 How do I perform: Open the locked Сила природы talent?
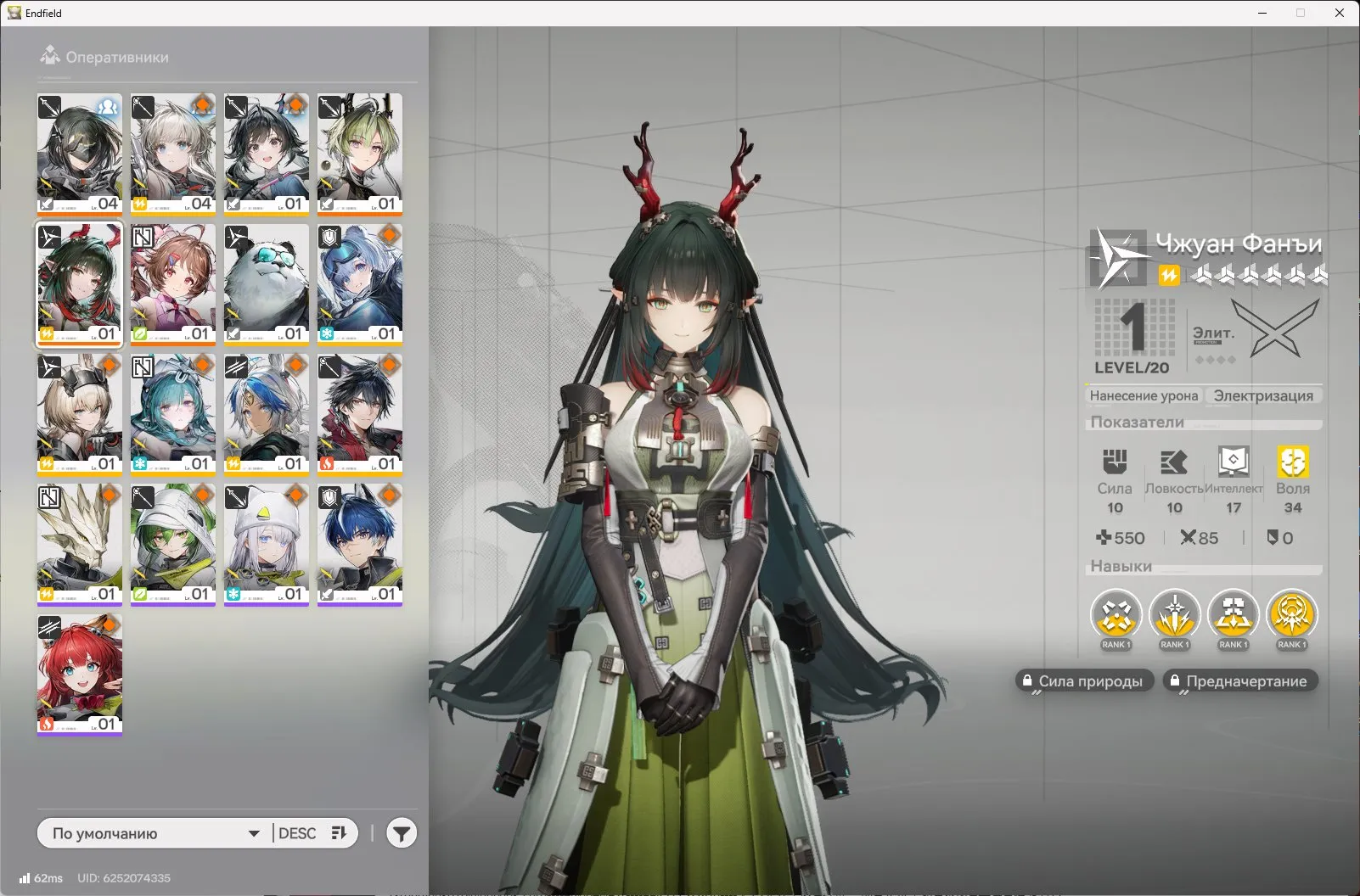pyautogui.click(x=1083, y=680)
